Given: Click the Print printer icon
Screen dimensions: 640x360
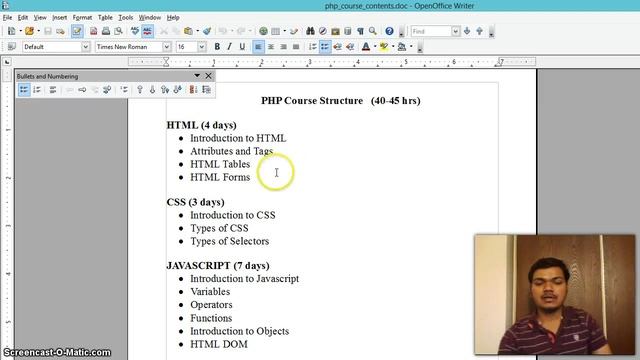Looking at the screenshot, I should (x=106, y=31).
